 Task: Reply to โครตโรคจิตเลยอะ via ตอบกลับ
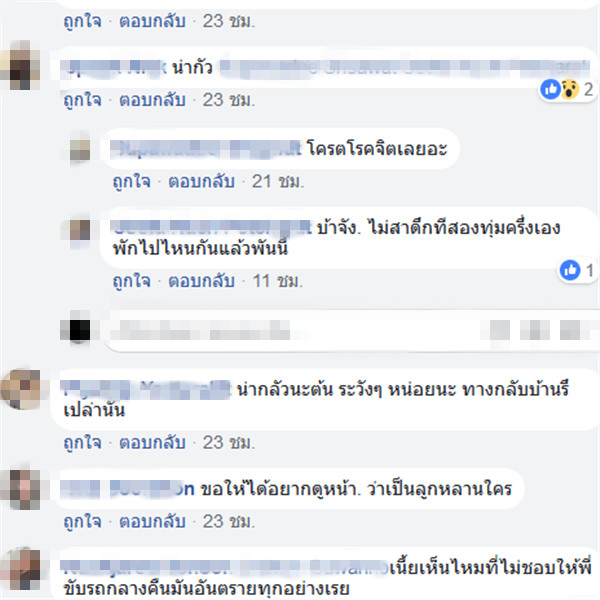point(201,181)
